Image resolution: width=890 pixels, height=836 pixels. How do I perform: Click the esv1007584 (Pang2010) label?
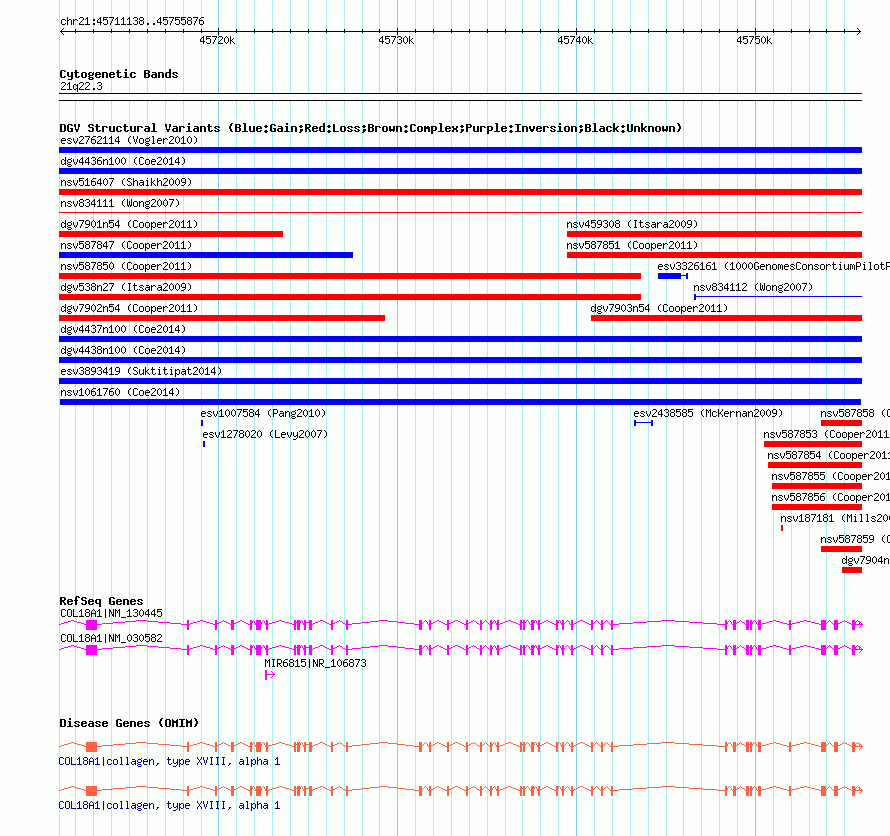click(x=263, y=413)
